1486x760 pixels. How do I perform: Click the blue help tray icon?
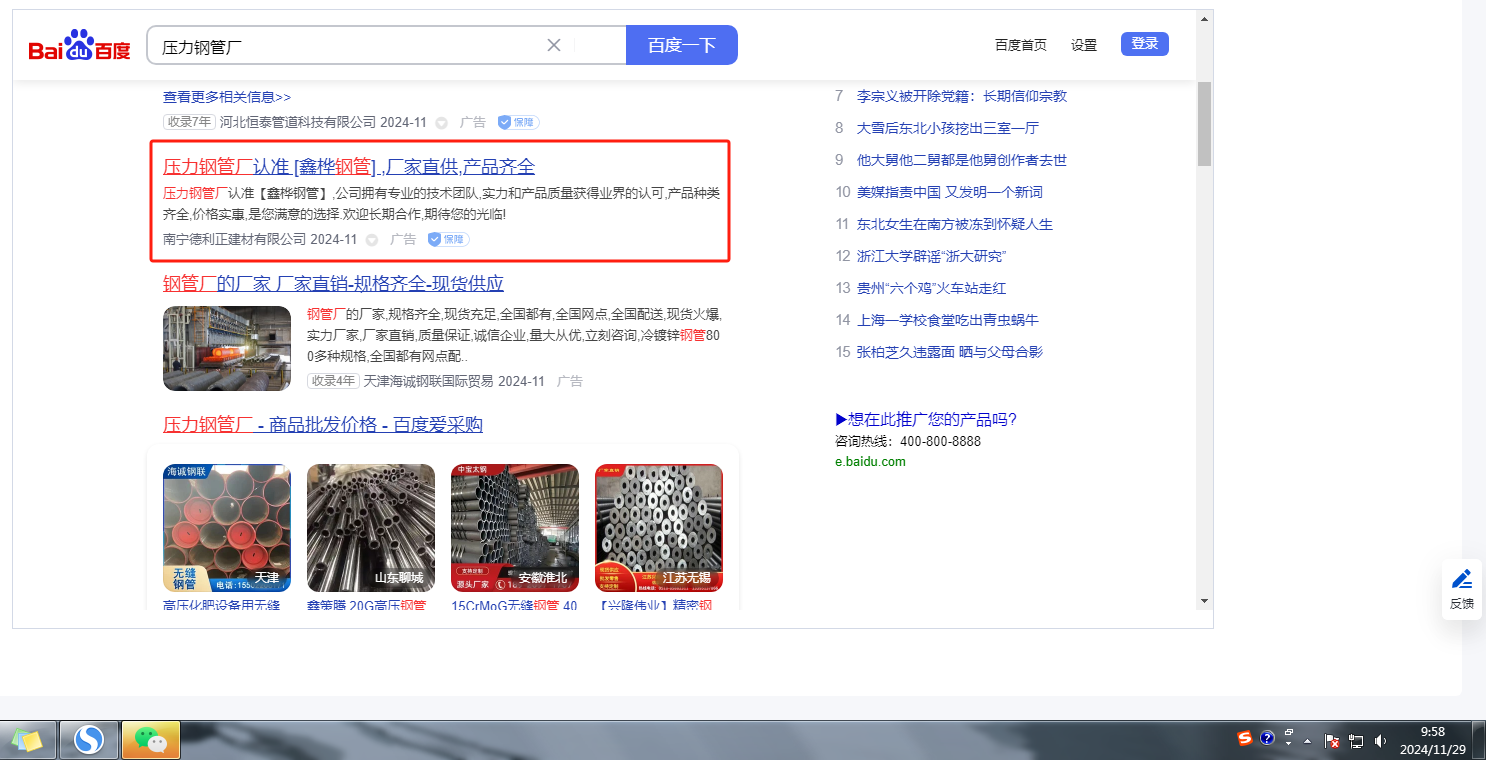[x=1267, y=739]
